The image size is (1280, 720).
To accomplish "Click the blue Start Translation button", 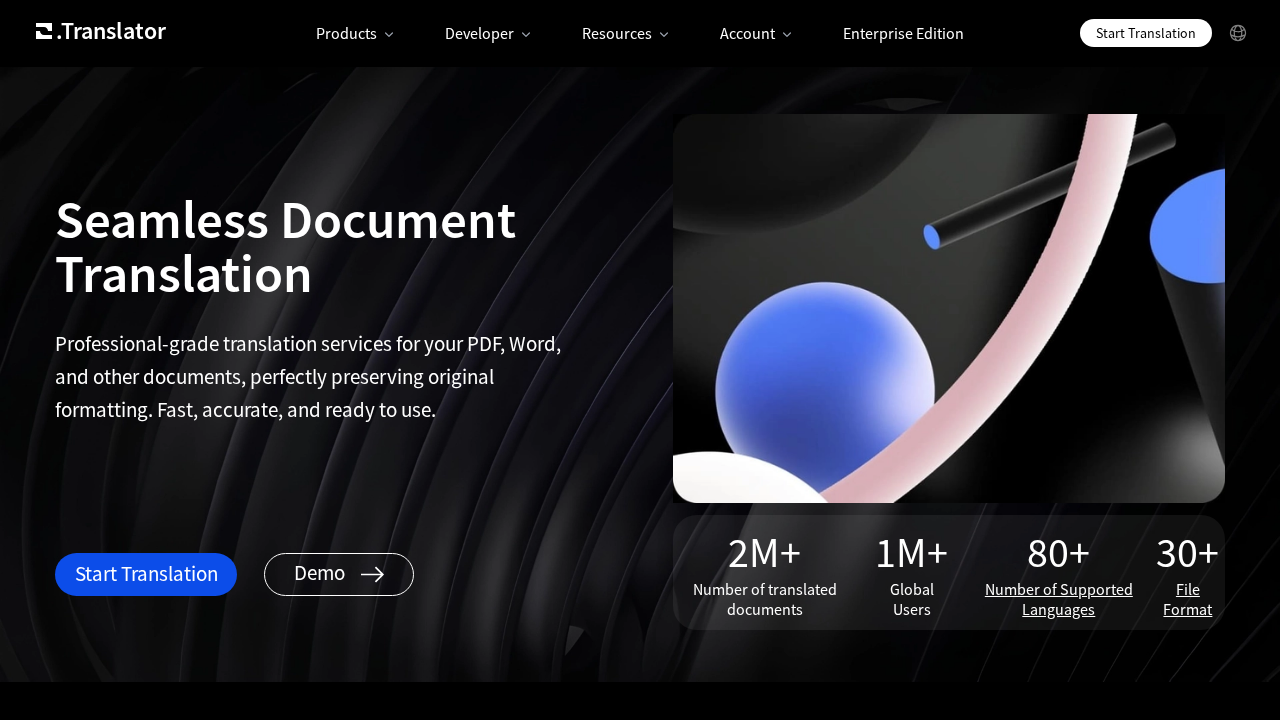I will coord(146,574).
